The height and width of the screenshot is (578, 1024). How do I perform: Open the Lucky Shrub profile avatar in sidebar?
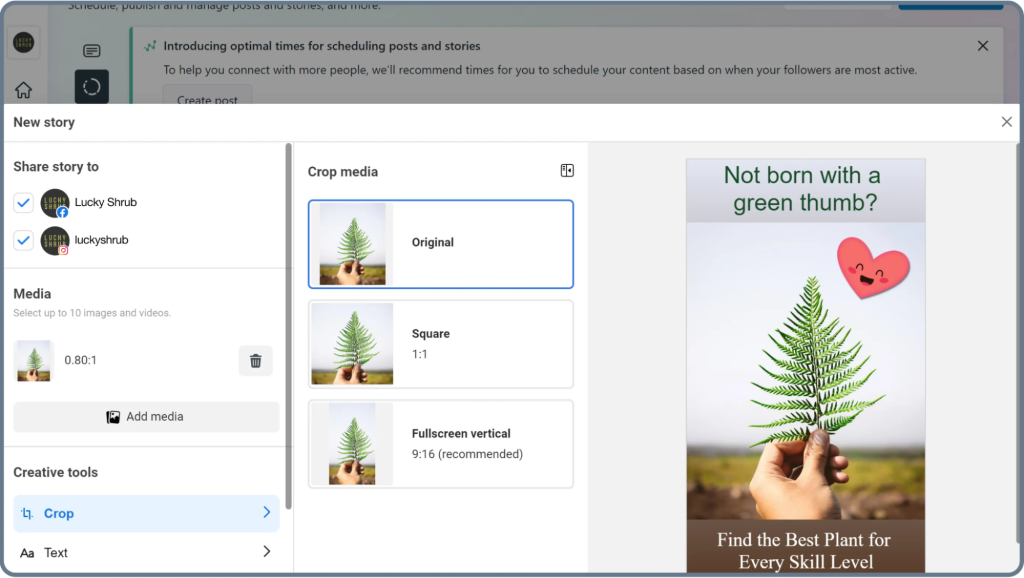[x=24, y=43]
